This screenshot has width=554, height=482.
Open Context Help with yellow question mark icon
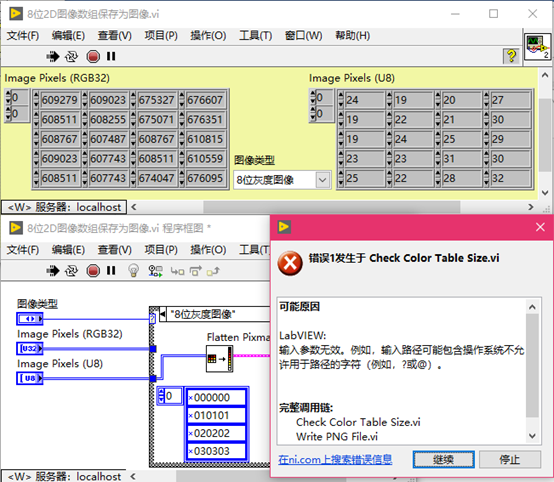[x=511, y=56]
